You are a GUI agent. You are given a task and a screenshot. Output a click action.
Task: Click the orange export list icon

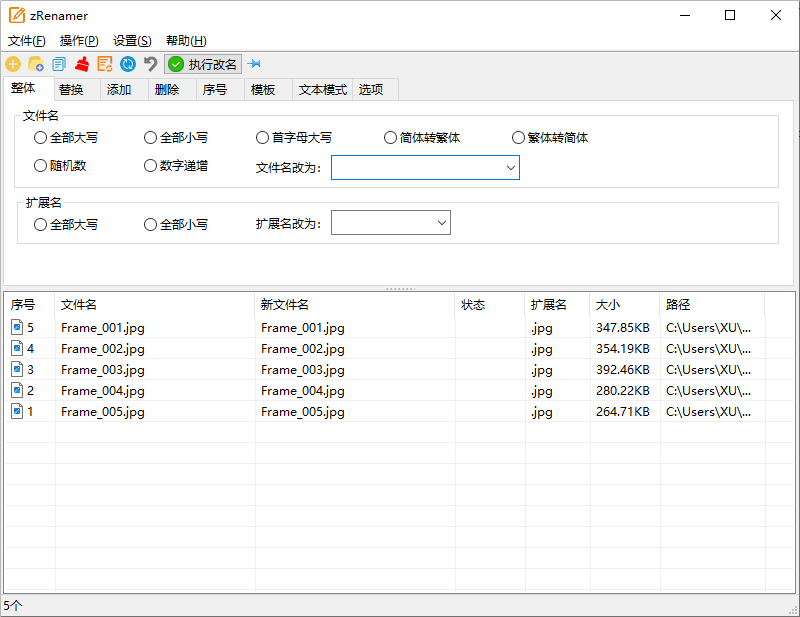[x=105, y=63]
